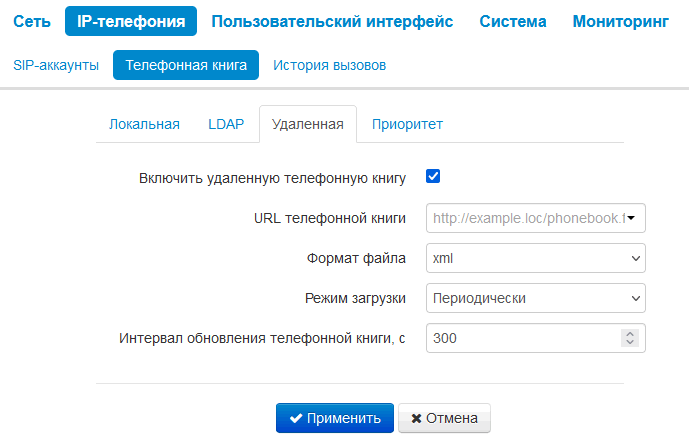
Task: Expand the Формат файла dropdown
Action: click(x=536, y=258)
